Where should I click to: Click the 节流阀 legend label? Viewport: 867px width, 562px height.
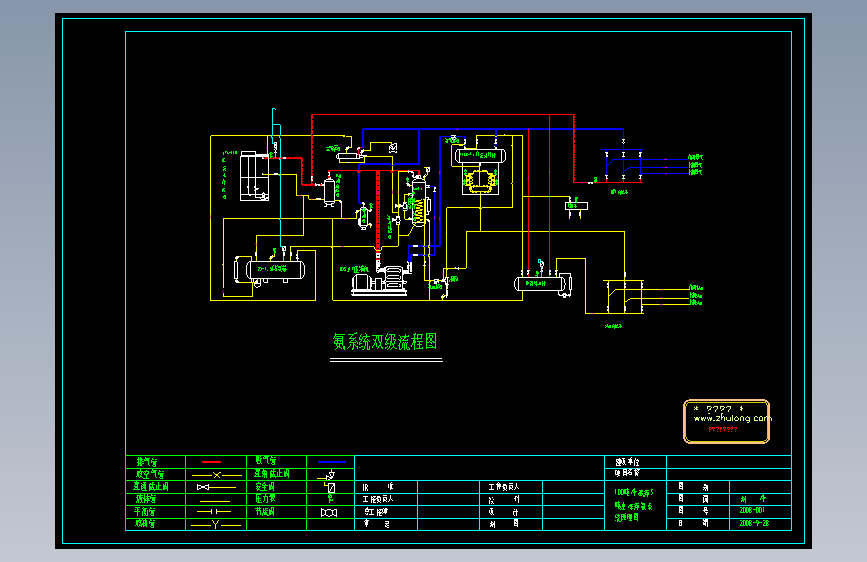pyautogui.click(x=265, y=512)
